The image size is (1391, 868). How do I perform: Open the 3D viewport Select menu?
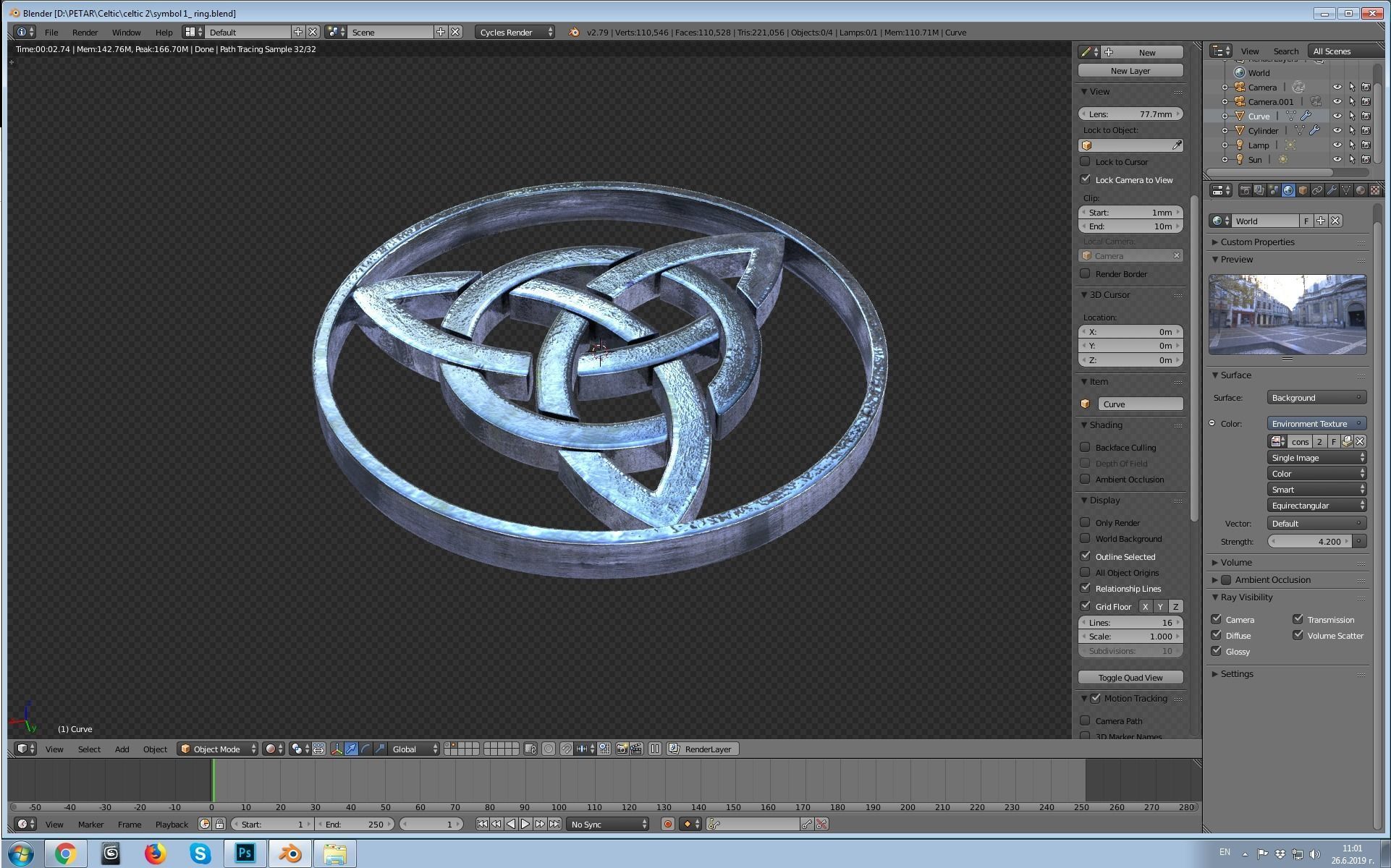89,749
